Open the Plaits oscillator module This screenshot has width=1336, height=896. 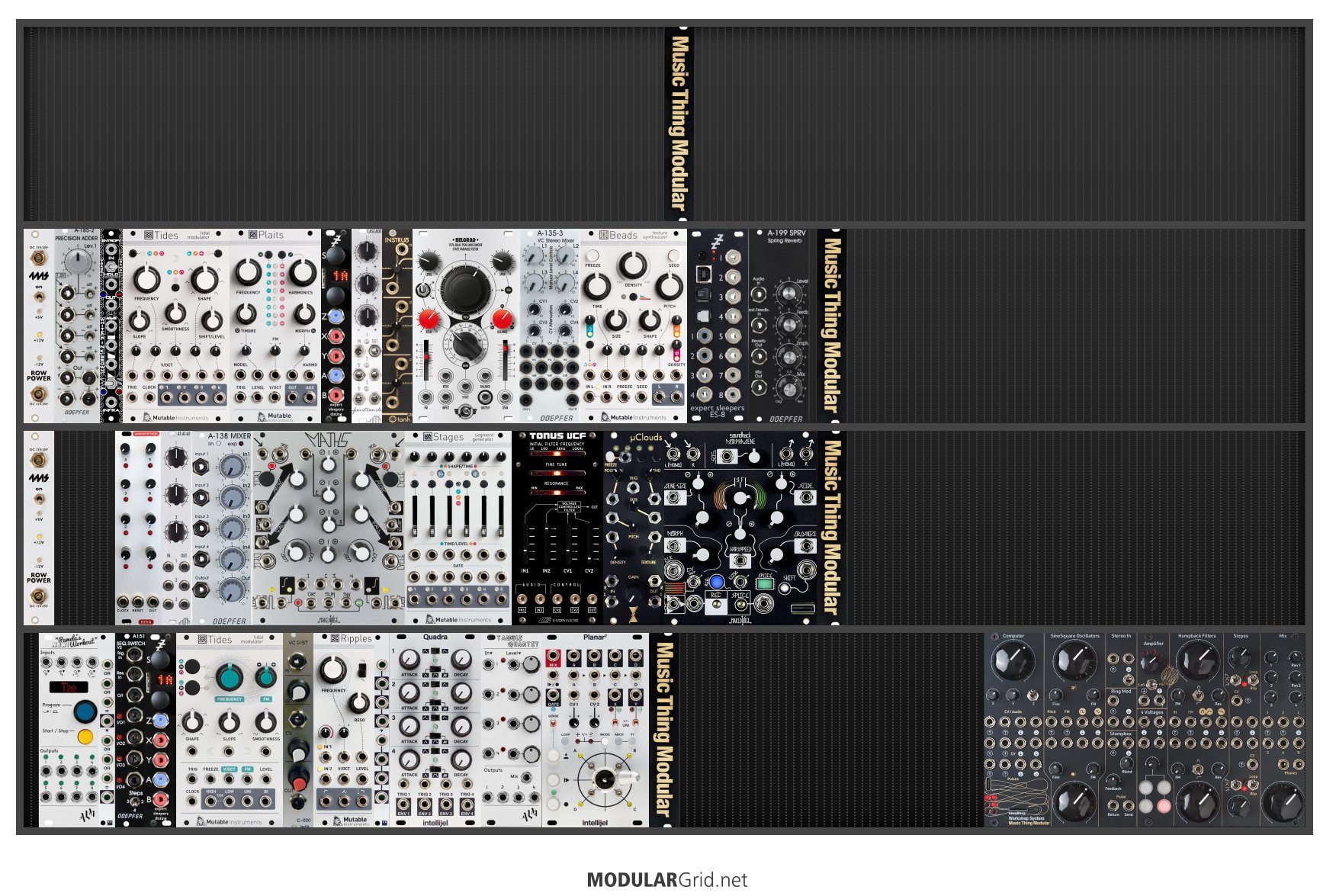point(275,326)
